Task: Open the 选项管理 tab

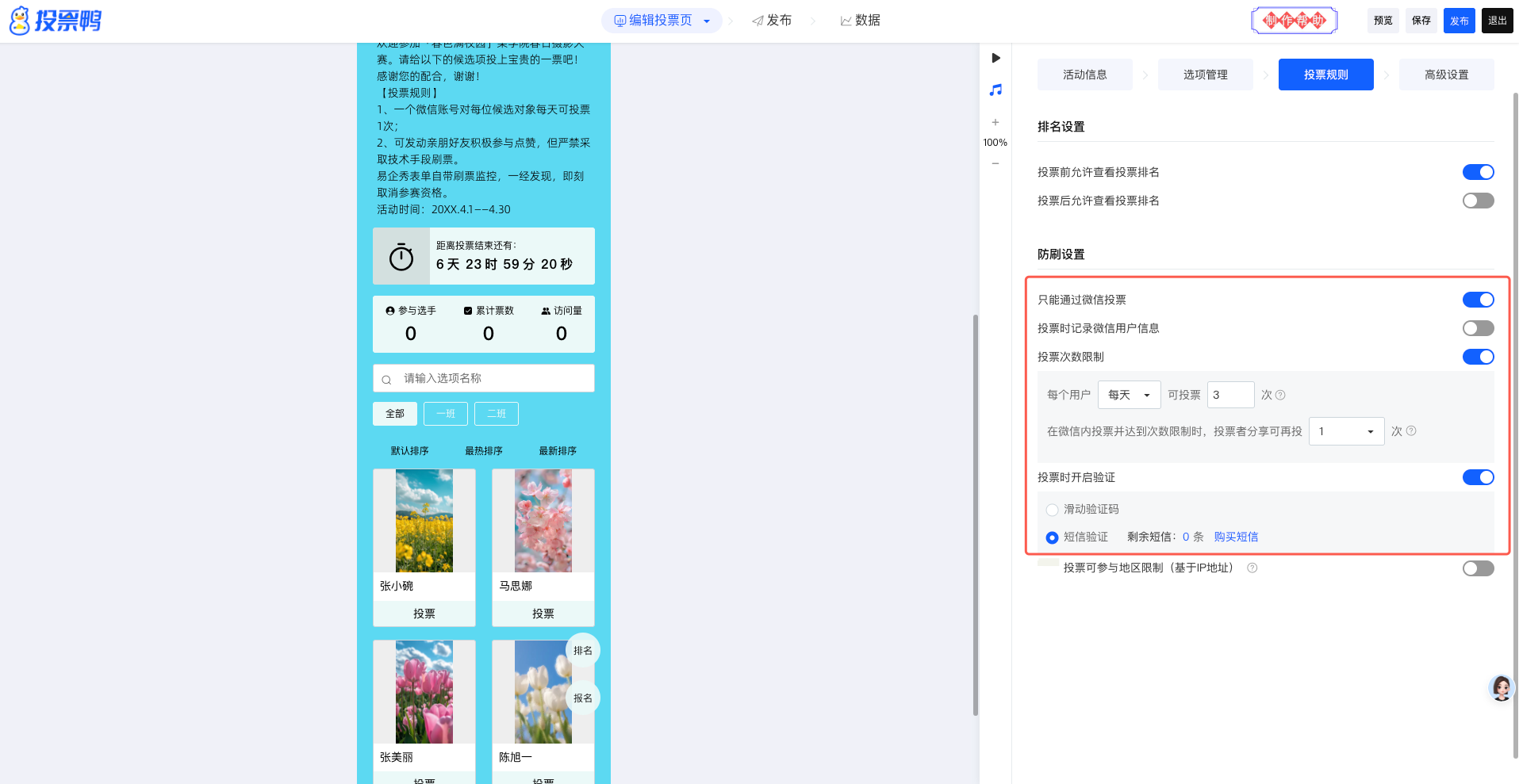Action: 1205,75
